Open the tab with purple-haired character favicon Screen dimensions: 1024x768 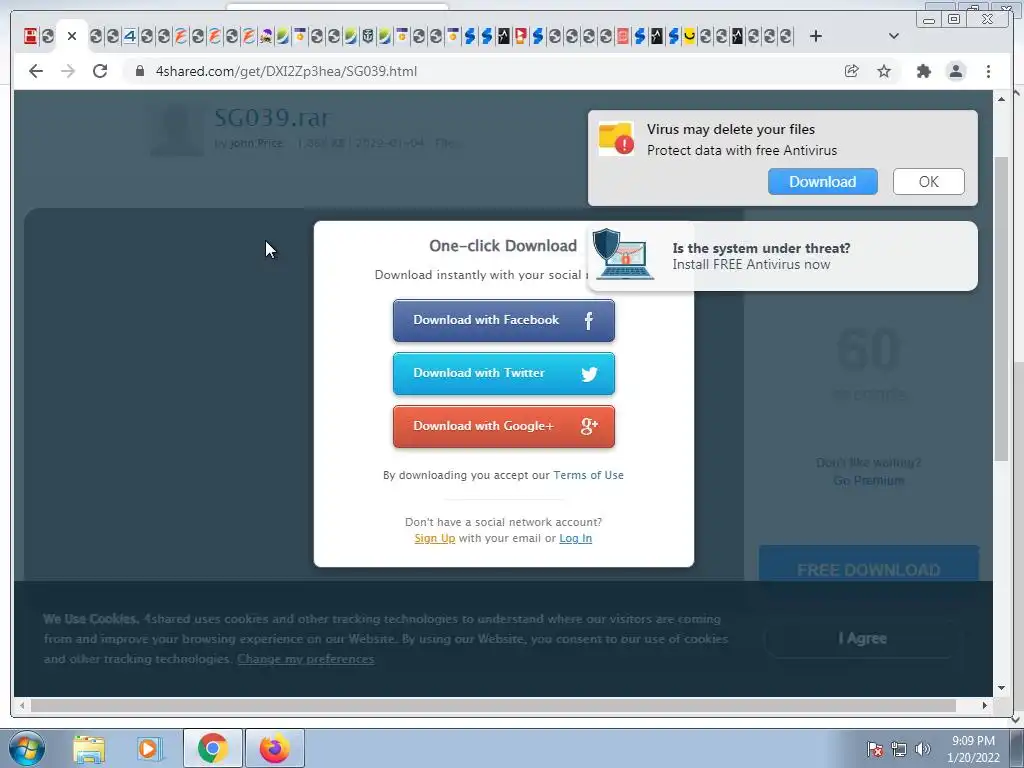pos(266,36)
